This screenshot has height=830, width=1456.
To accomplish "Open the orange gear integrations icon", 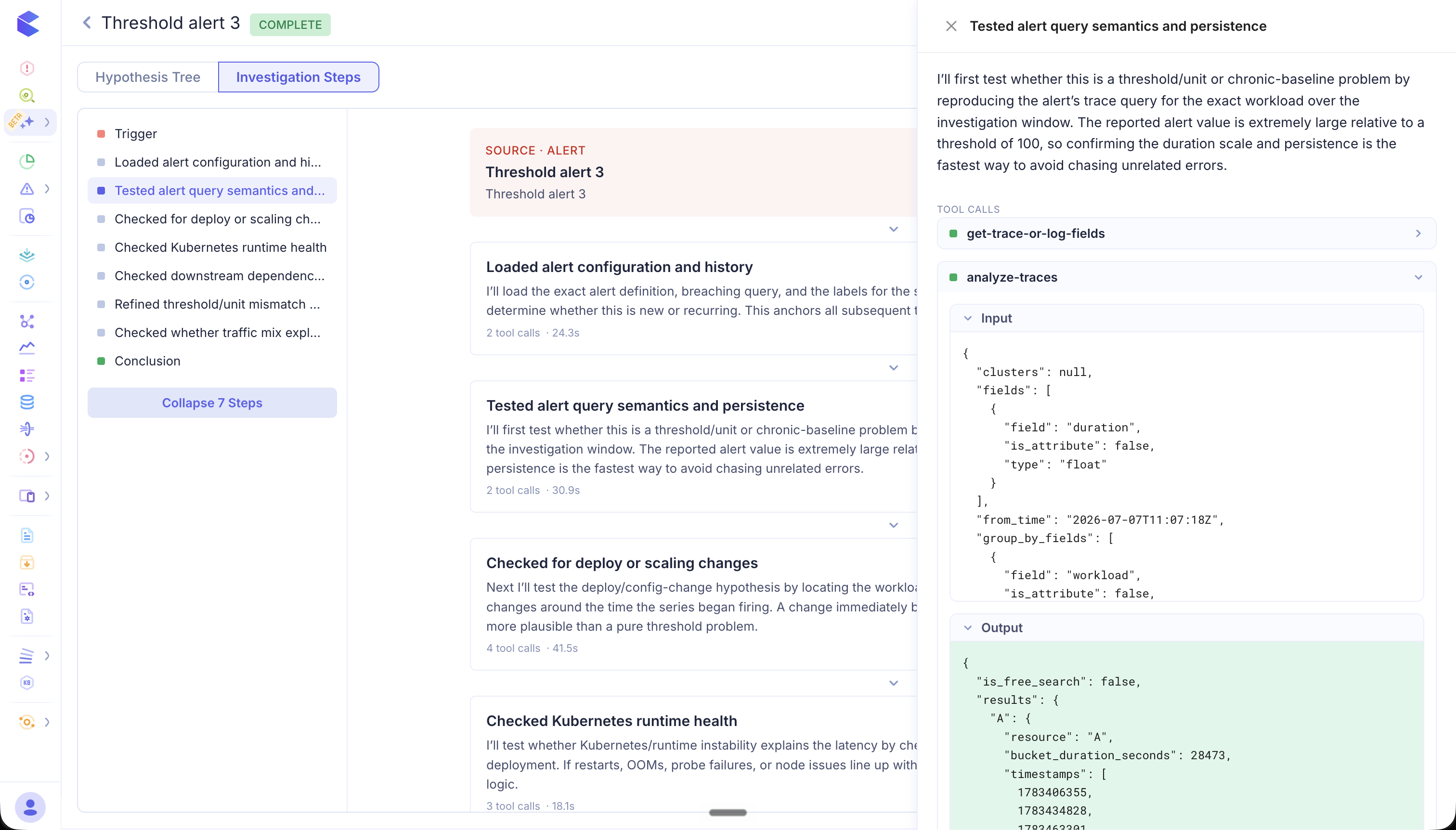I will click(x=27, y=722).
